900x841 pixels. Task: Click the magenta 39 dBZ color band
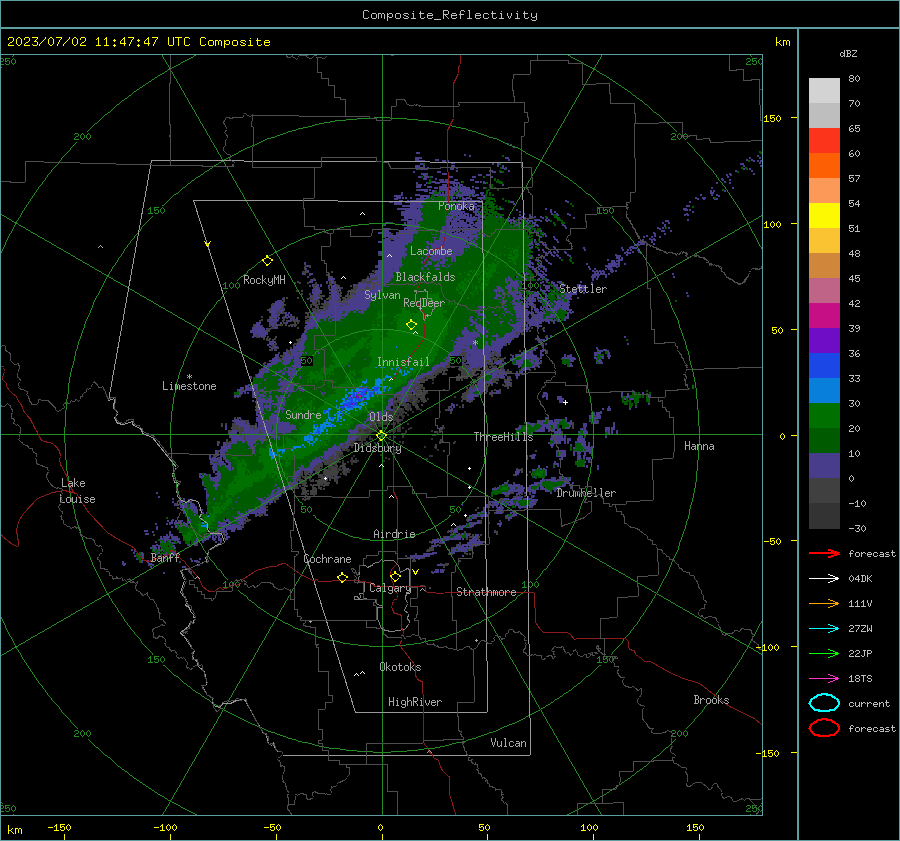click(824, 316)
